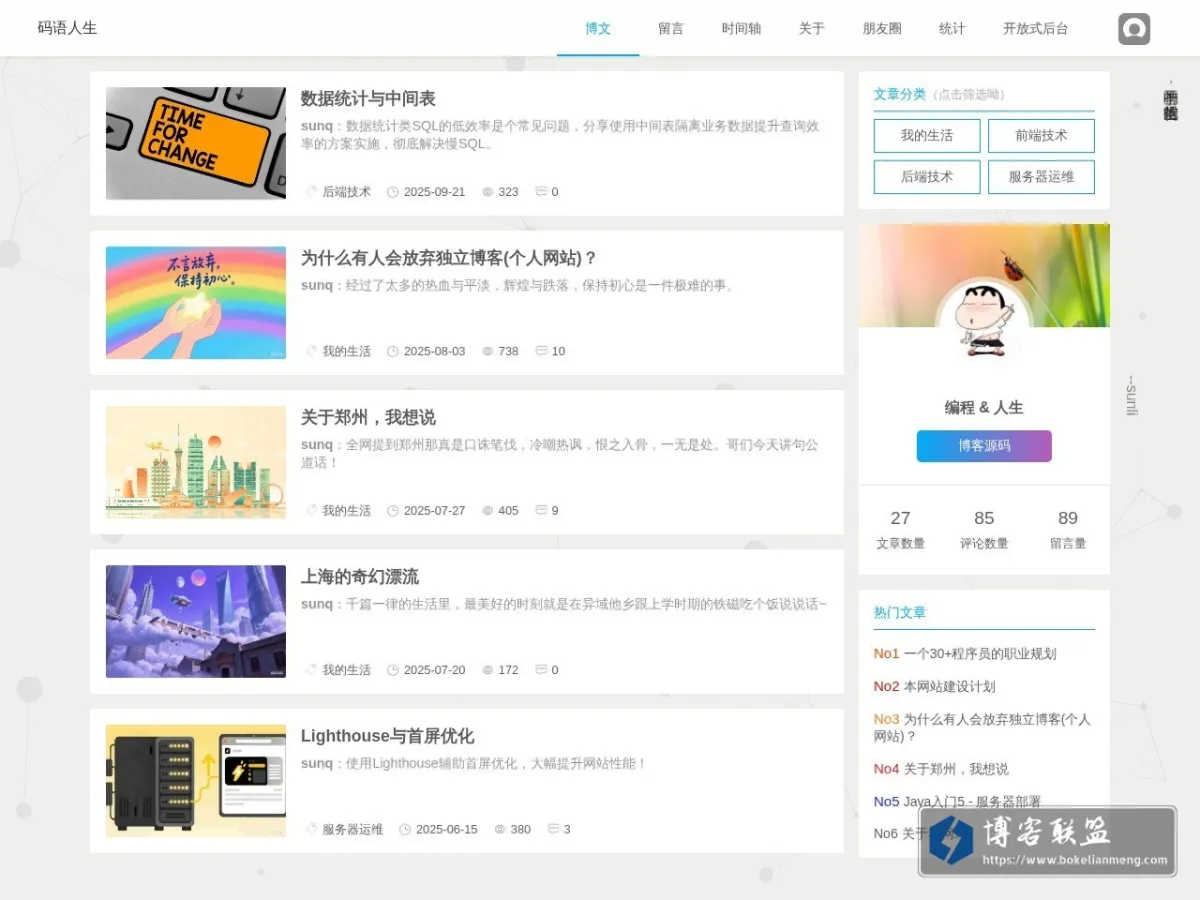Open article Lighthouse与首屏优化
Viewport: 1200px width, 900px height.
coord(387,736)
